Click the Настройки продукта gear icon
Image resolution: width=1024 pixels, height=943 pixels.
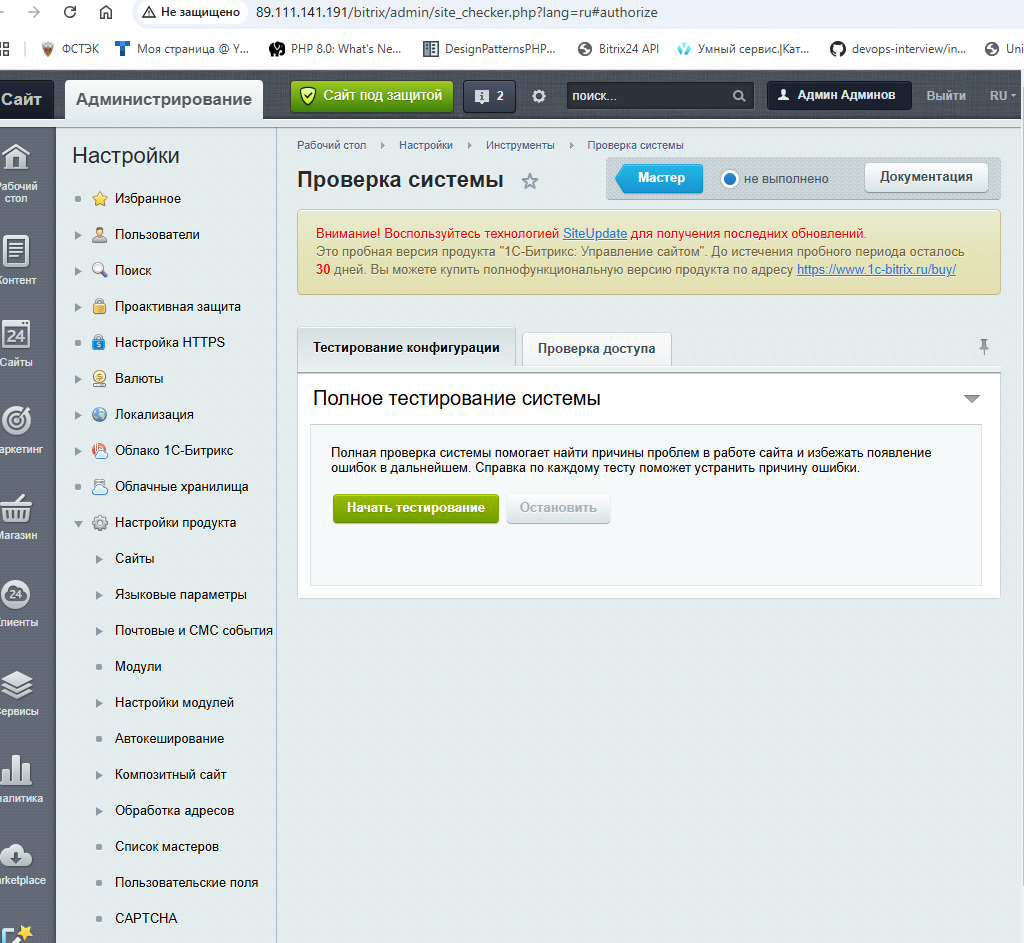pos(100,522)
